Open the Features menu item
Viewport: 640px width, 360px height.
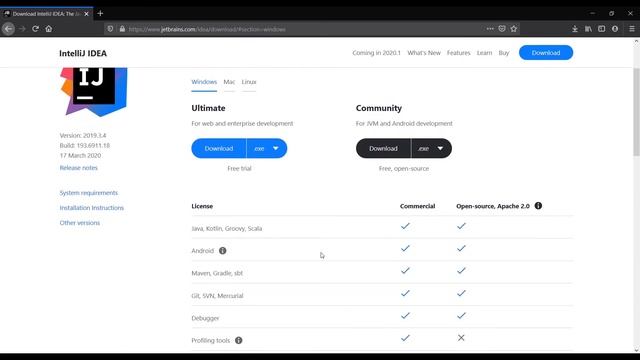pos(458,53)
